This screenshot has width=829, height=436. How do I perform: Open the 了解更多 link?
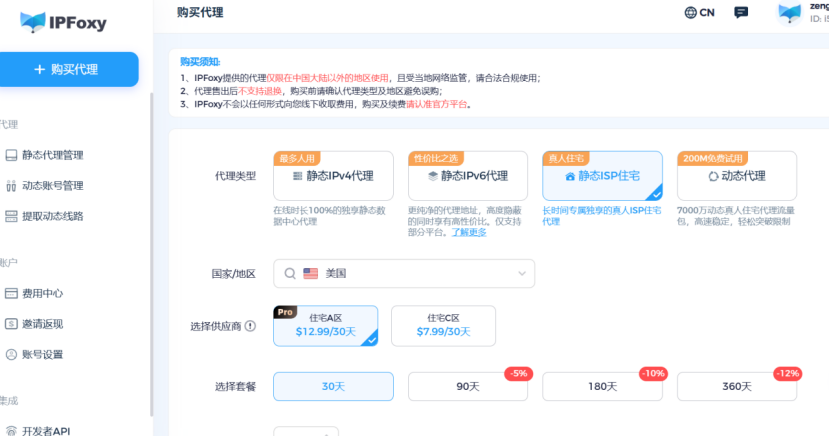469,232
